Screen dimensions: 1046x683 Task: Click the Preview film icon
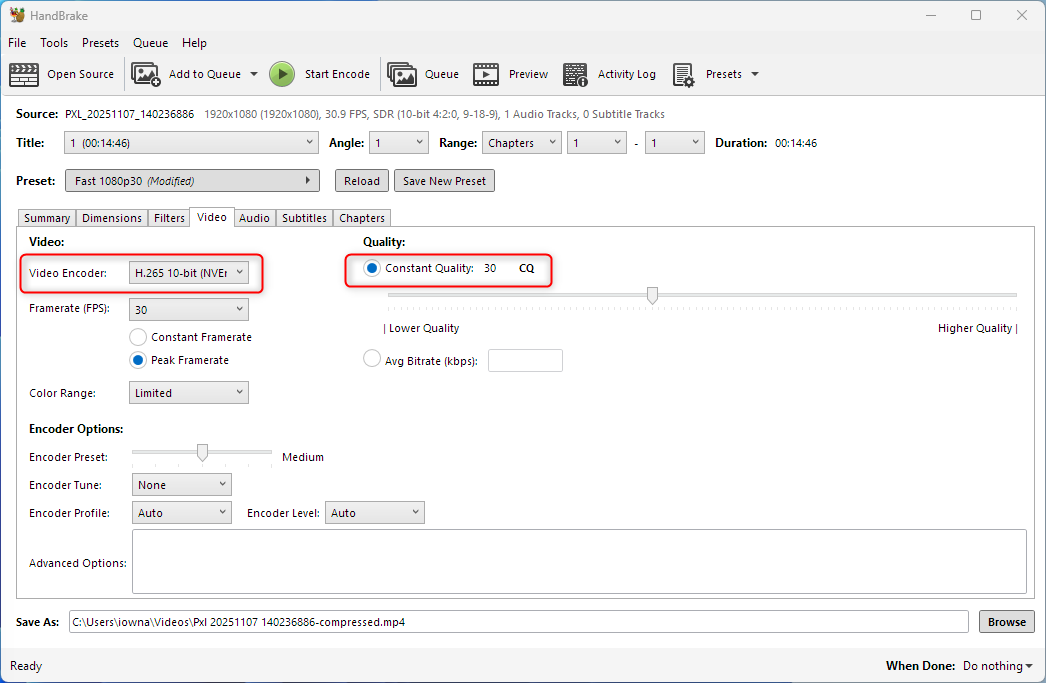(x=486, y=74)
